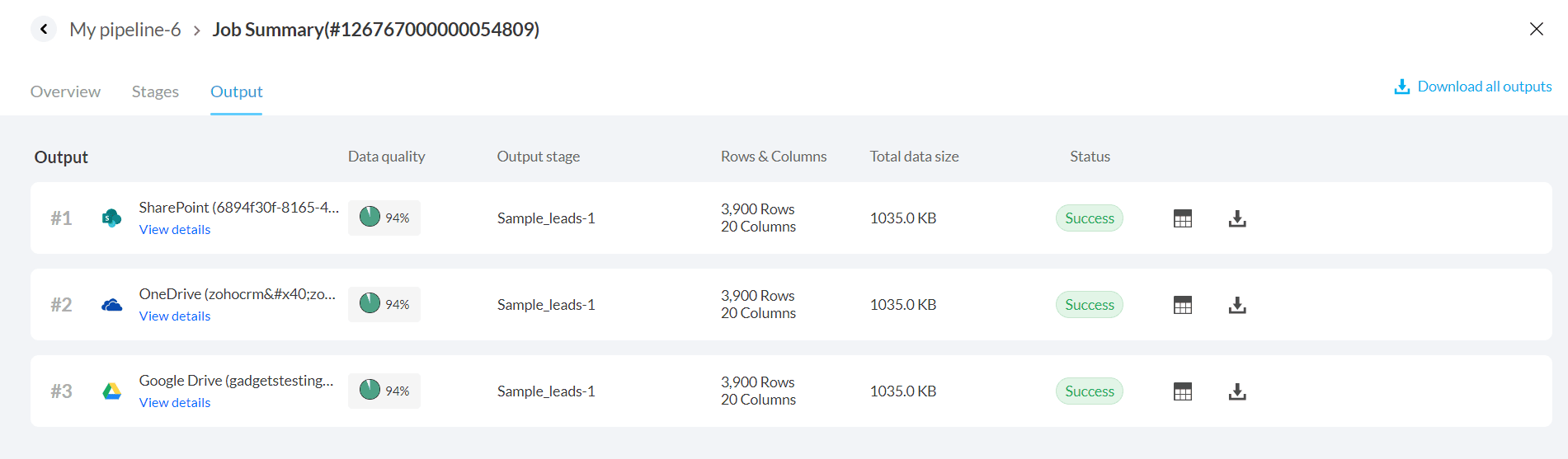Image resolution: width=1568 pixels, height=459 pixels.
Task: Open table preview for SharePoint output
Action: [x=1182, y=218]
